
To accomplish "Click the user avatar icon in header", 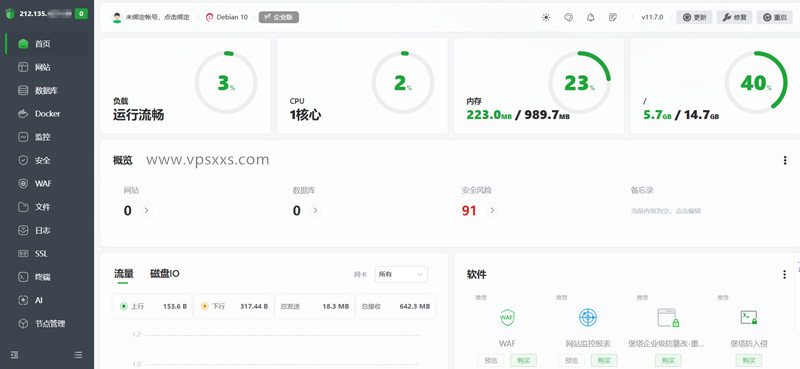I will [117, 17].
